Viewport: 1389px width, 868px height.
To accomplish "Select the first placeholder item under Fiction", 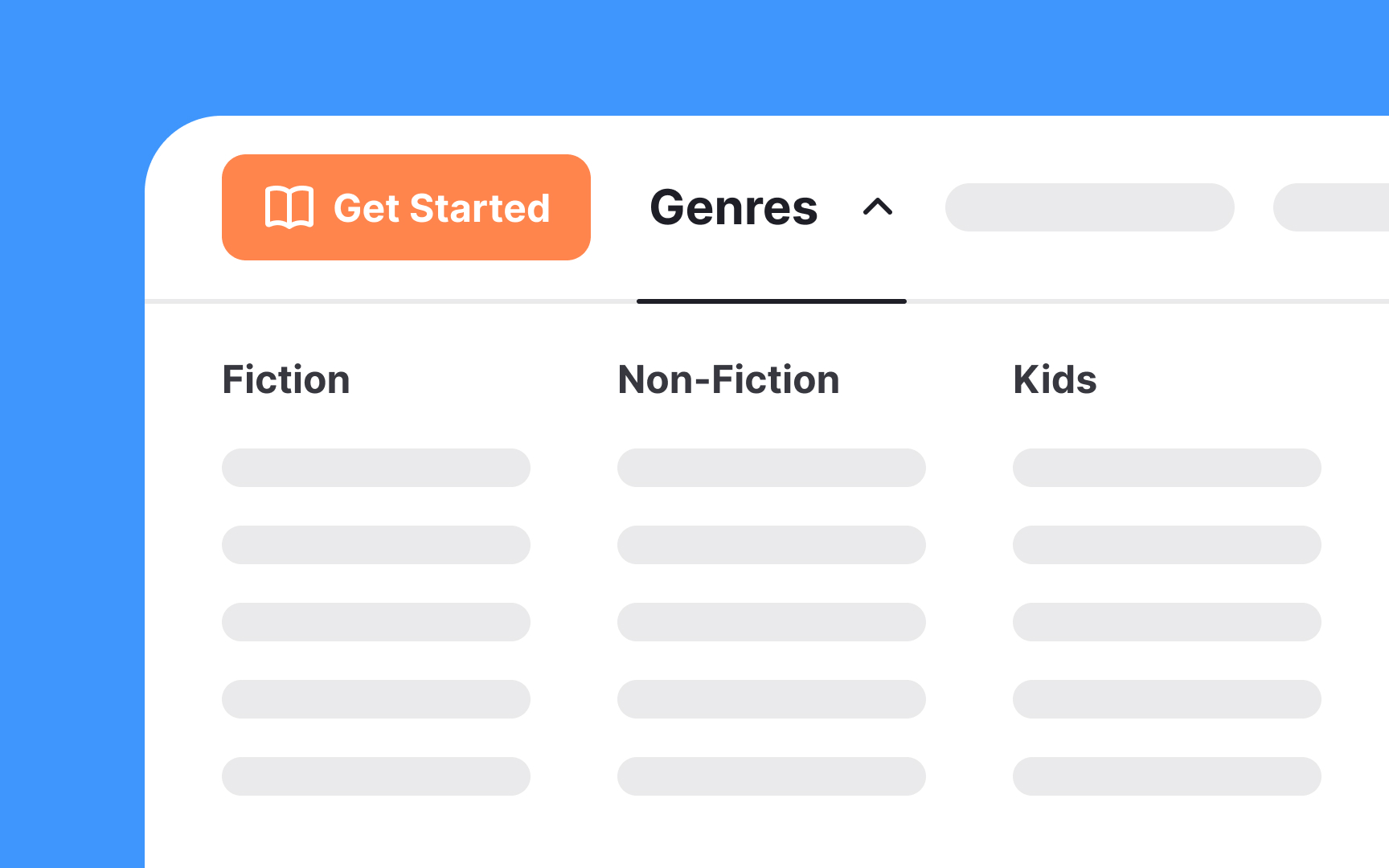I will (375, 468).
